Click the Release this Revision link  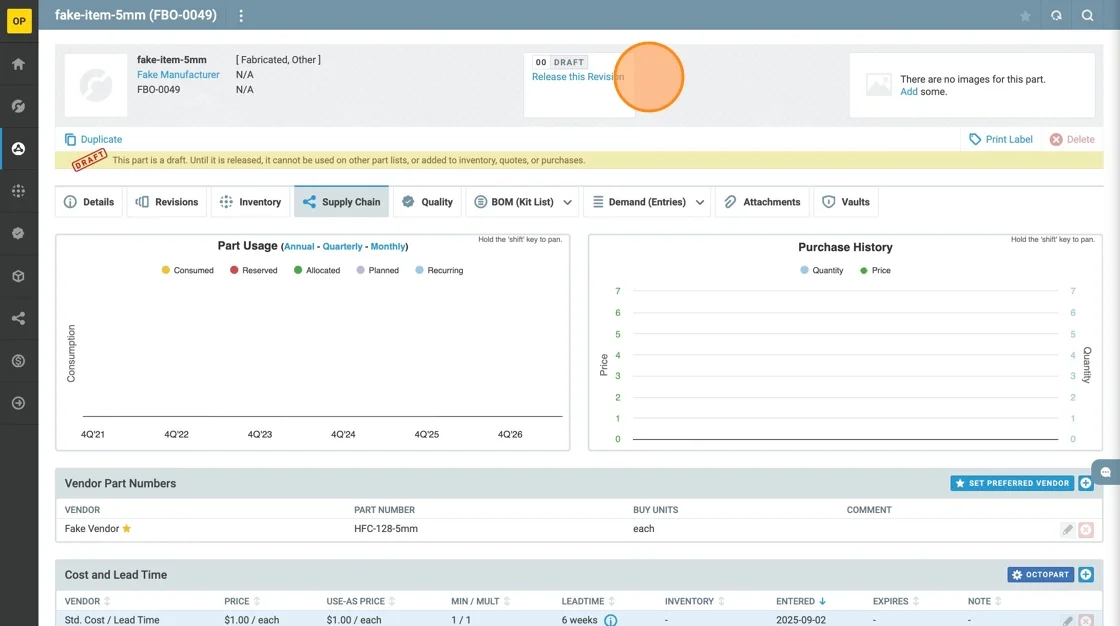pos(577,77)
